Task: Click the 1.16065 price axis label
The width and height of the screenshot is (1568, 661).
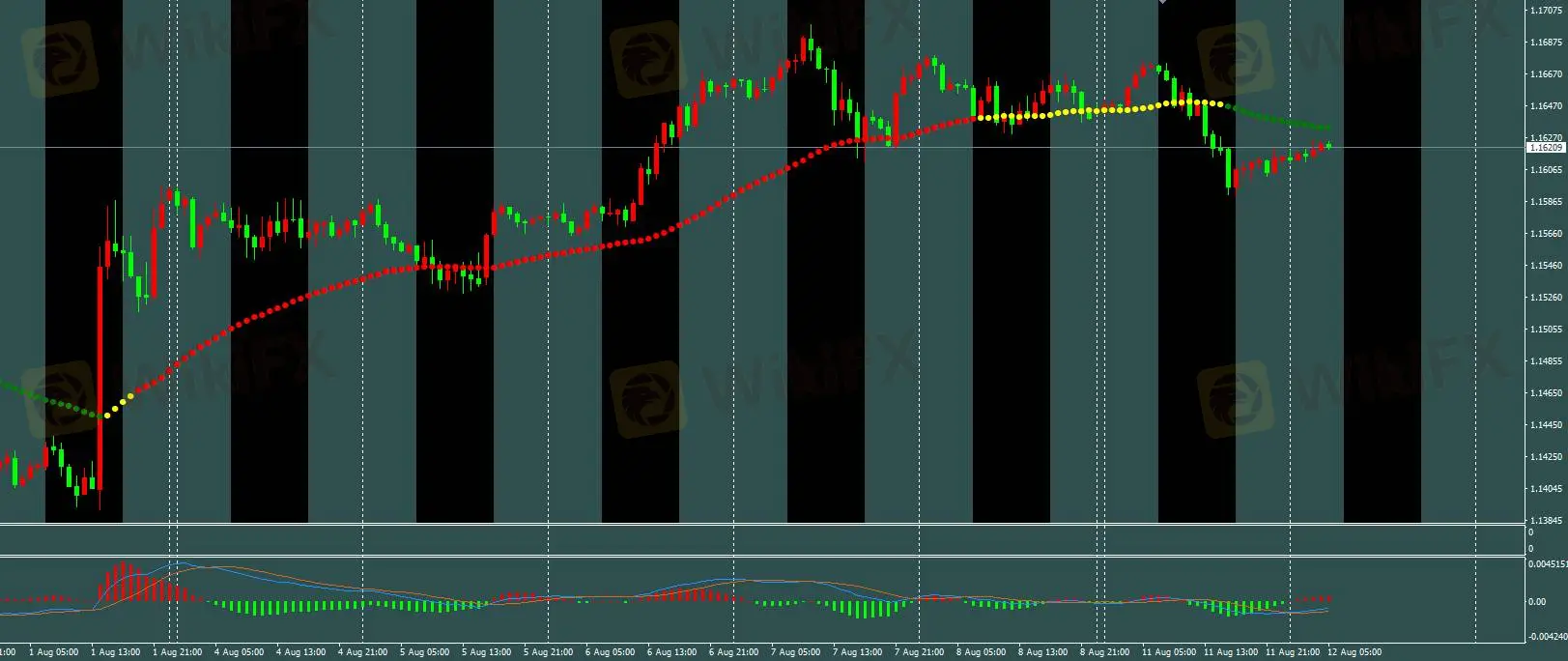Action: 1547,170
